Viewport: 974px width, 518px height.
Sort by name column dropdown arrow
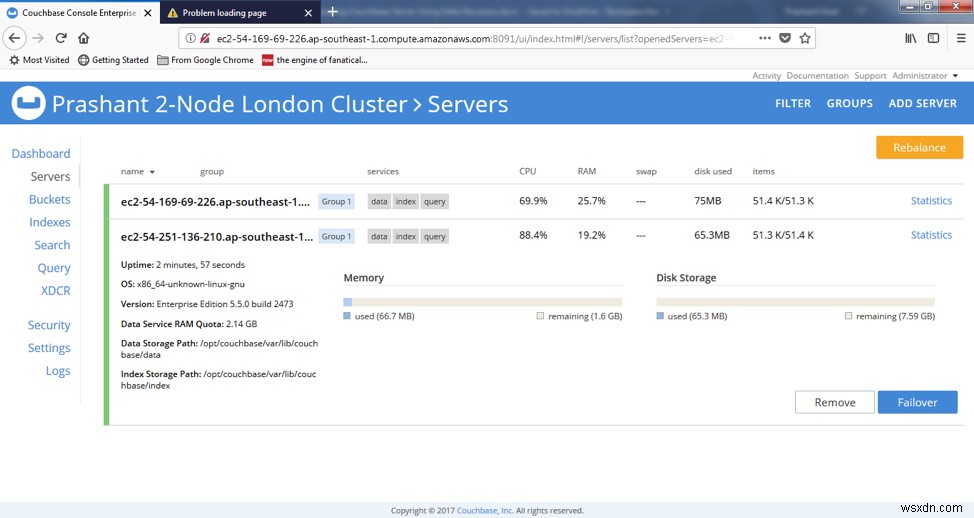[152, 172]
